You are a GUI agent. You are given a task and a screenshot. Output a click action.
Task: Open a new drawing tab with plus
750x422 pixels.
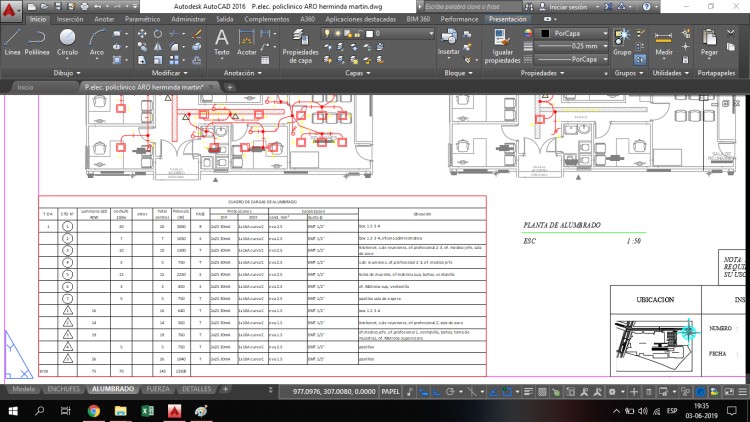[230, 87]
